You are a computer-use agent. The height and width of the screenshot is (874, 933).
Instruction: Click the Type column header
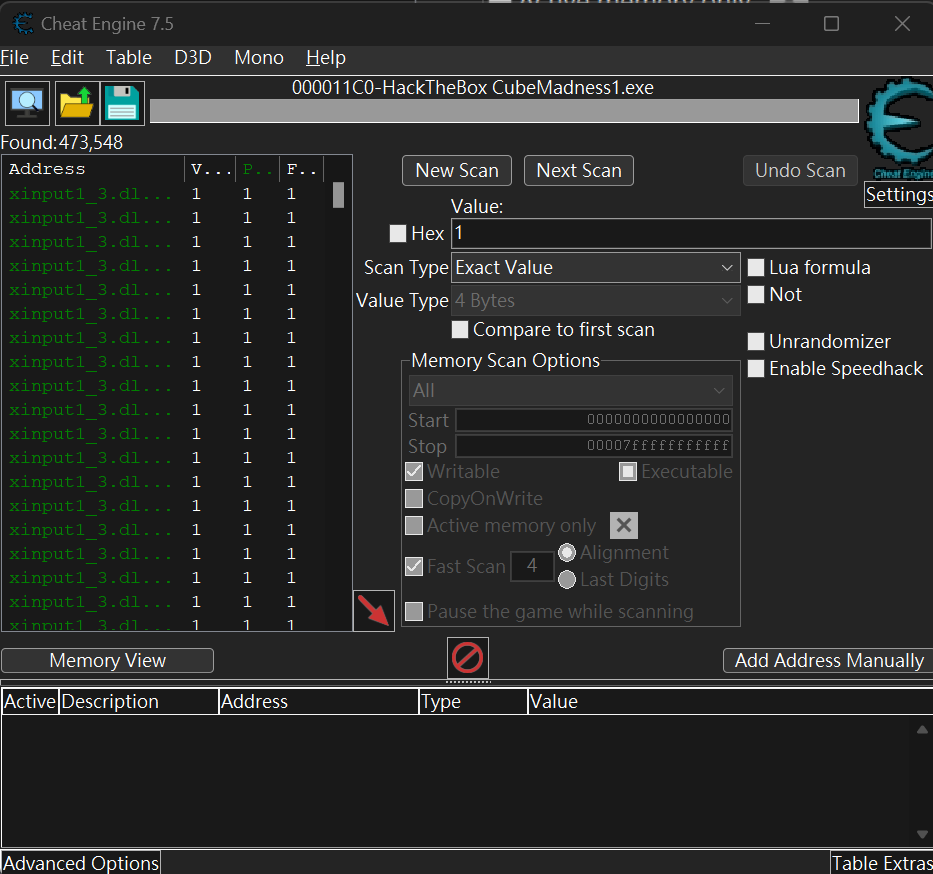[473, 701]
